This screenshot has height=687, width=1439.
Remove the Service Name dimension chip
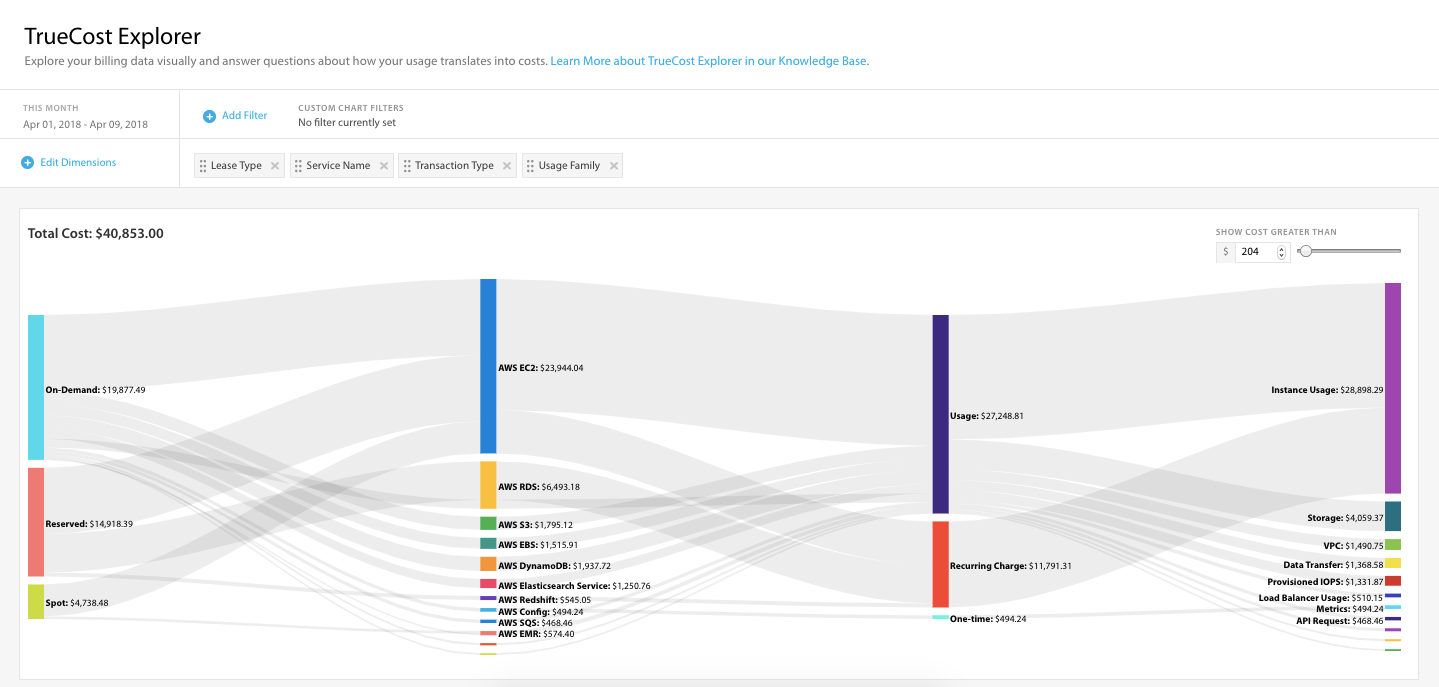[383, 164]
